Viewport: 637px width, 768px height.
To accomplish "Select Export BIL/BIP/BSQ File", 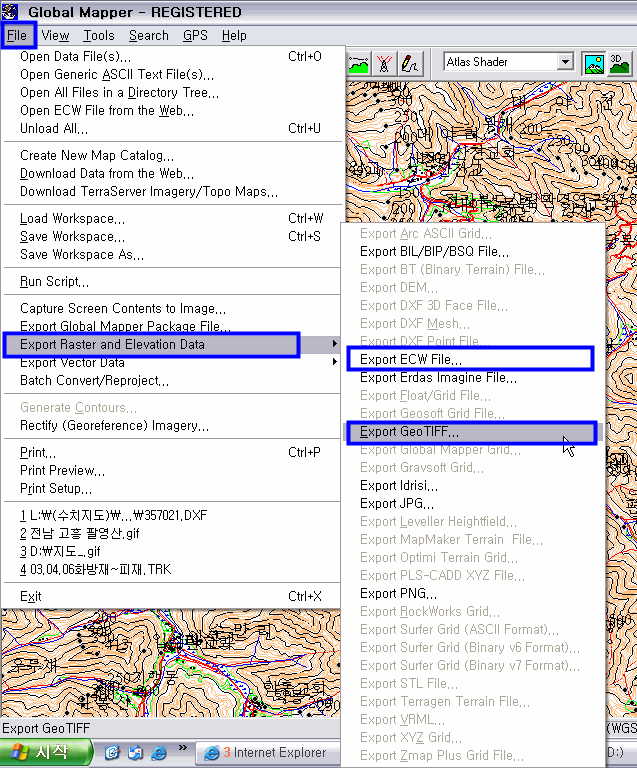I will click(473, 252).
